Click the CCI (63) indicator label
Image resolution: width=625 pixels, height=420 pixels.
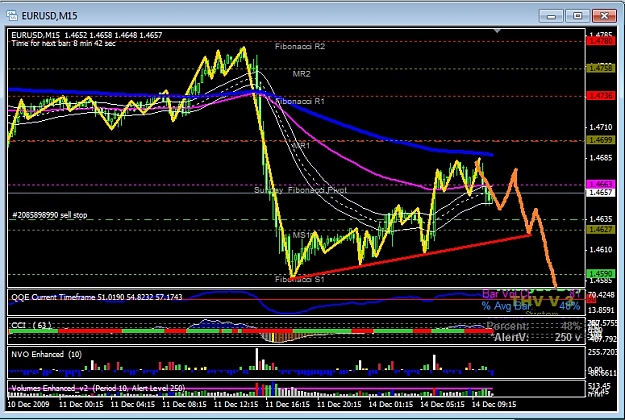31,325
